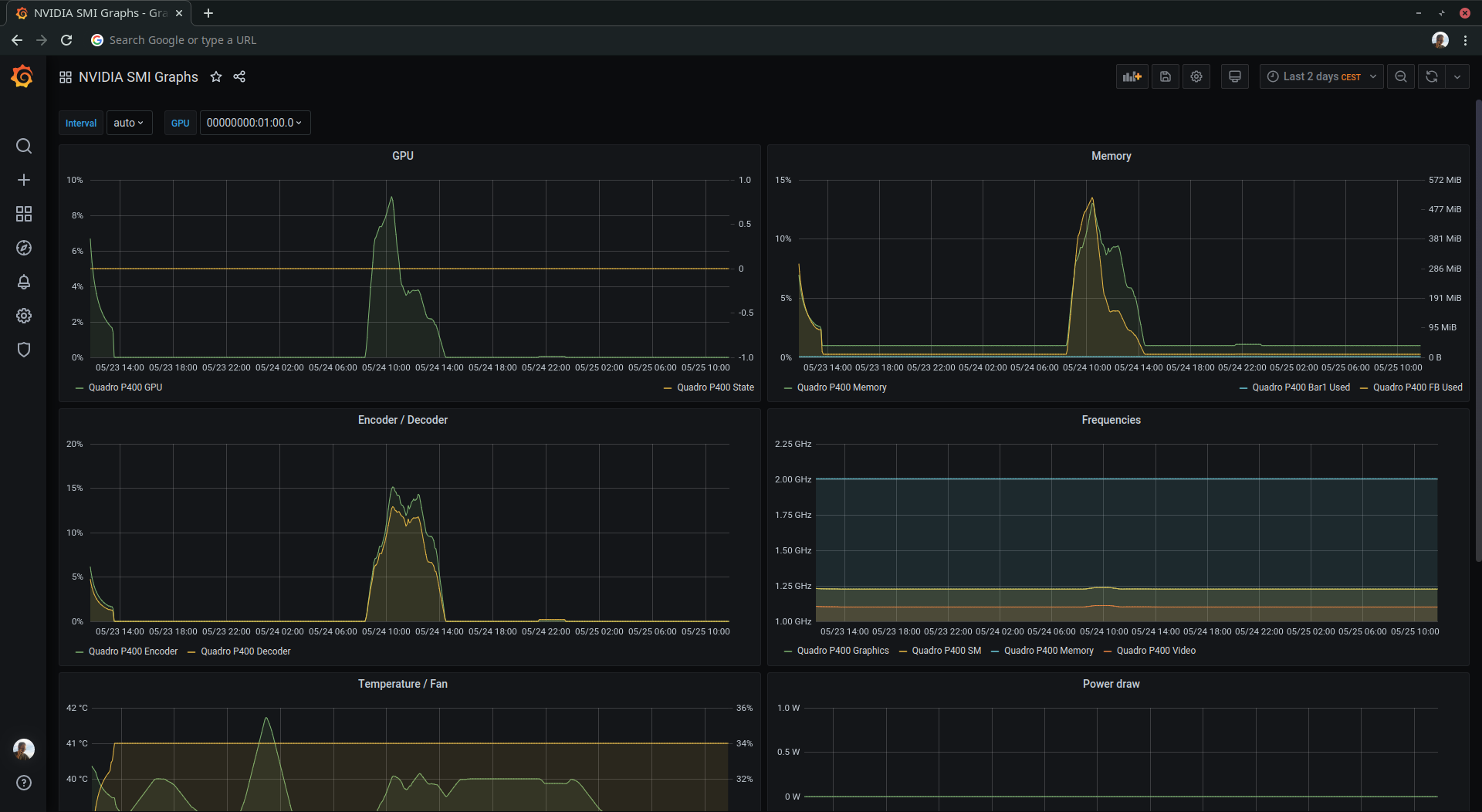
Task: Open the Configuration gear in sidebar
Action: pyautogui.click(x=24, y=316)
